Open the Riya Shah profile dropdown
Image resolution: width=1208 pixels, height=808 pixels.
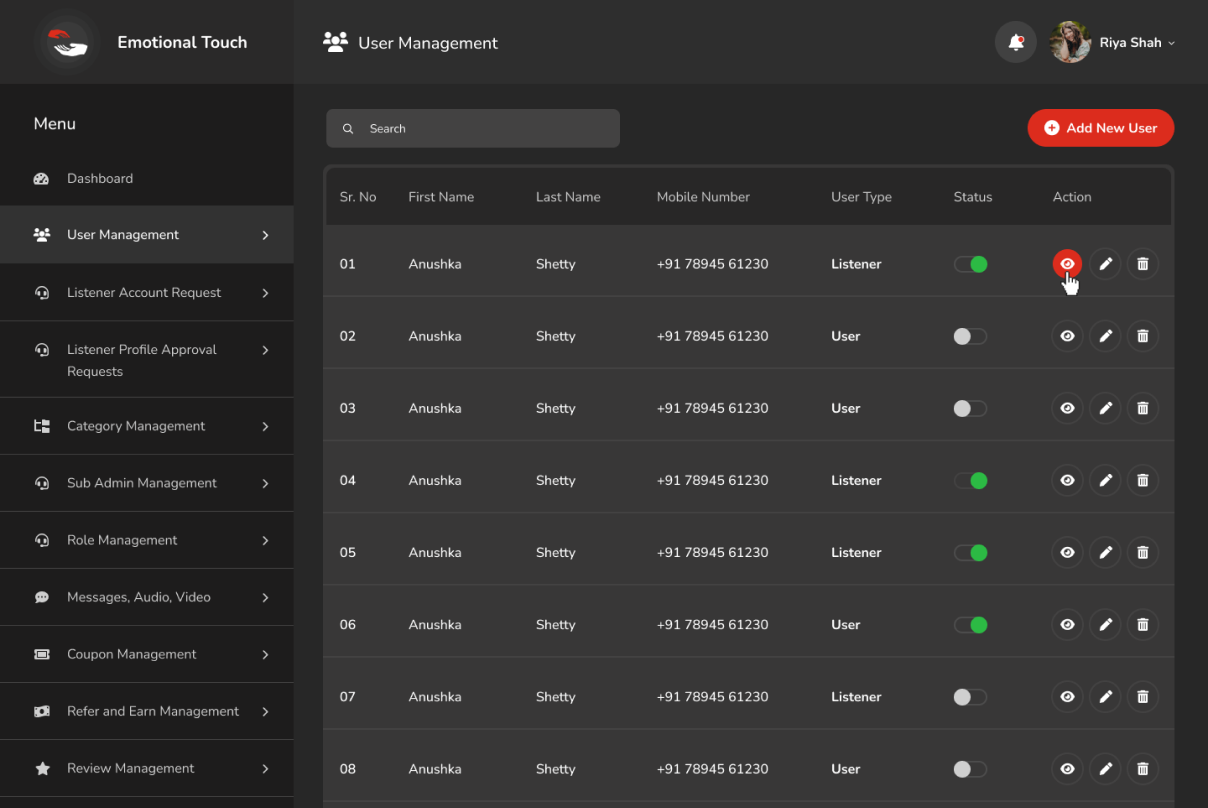1137,43
